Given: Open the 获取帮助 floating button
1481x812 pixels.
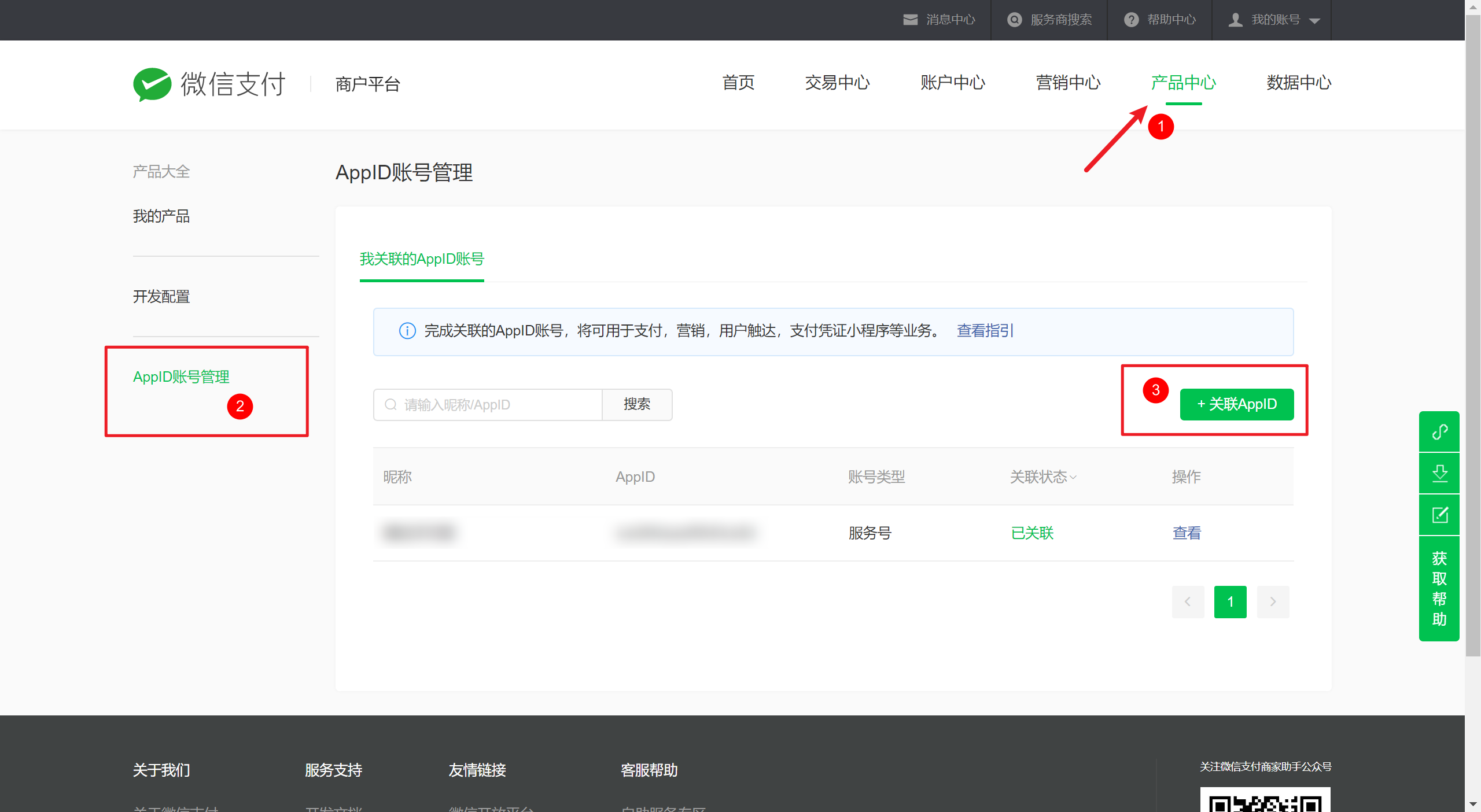Looking at the screenshot, I should tap(1439, 588).
